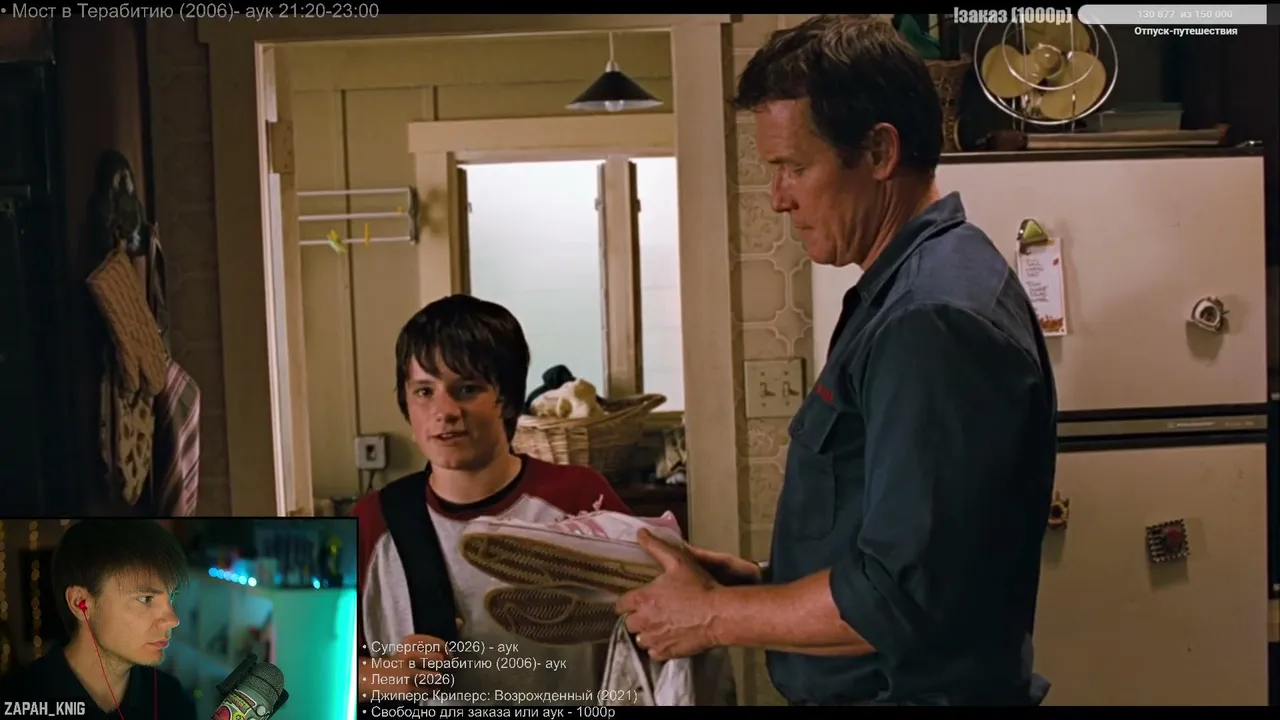The height and width of the screenshot is (720, 1280).
Task: Click queue entry "Супергёрл (2026) - аук"
Action: coord(444,647)
